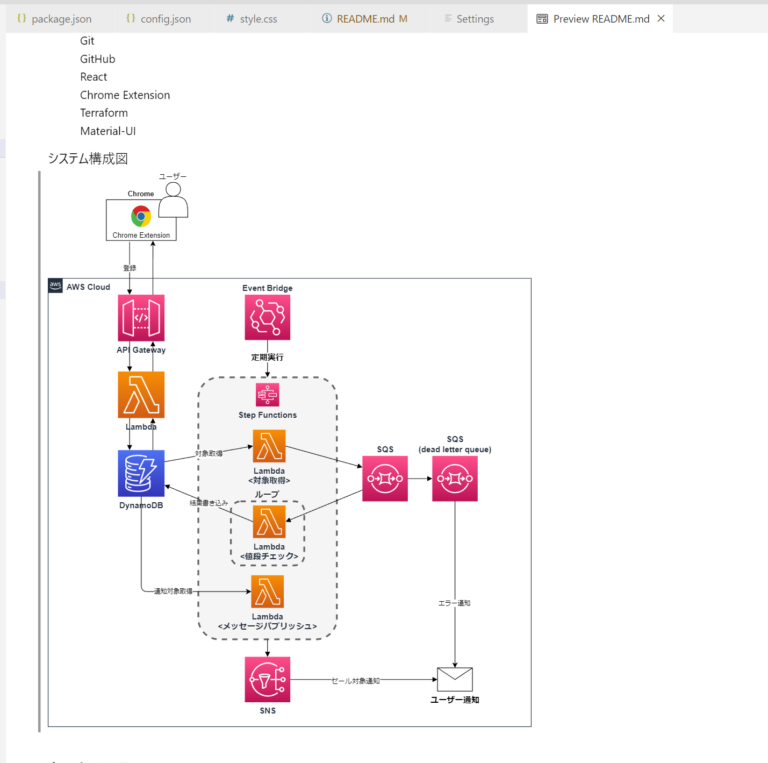
Task: Select the SQS dead letter queue icon
Action: click(x=455, y=479)
